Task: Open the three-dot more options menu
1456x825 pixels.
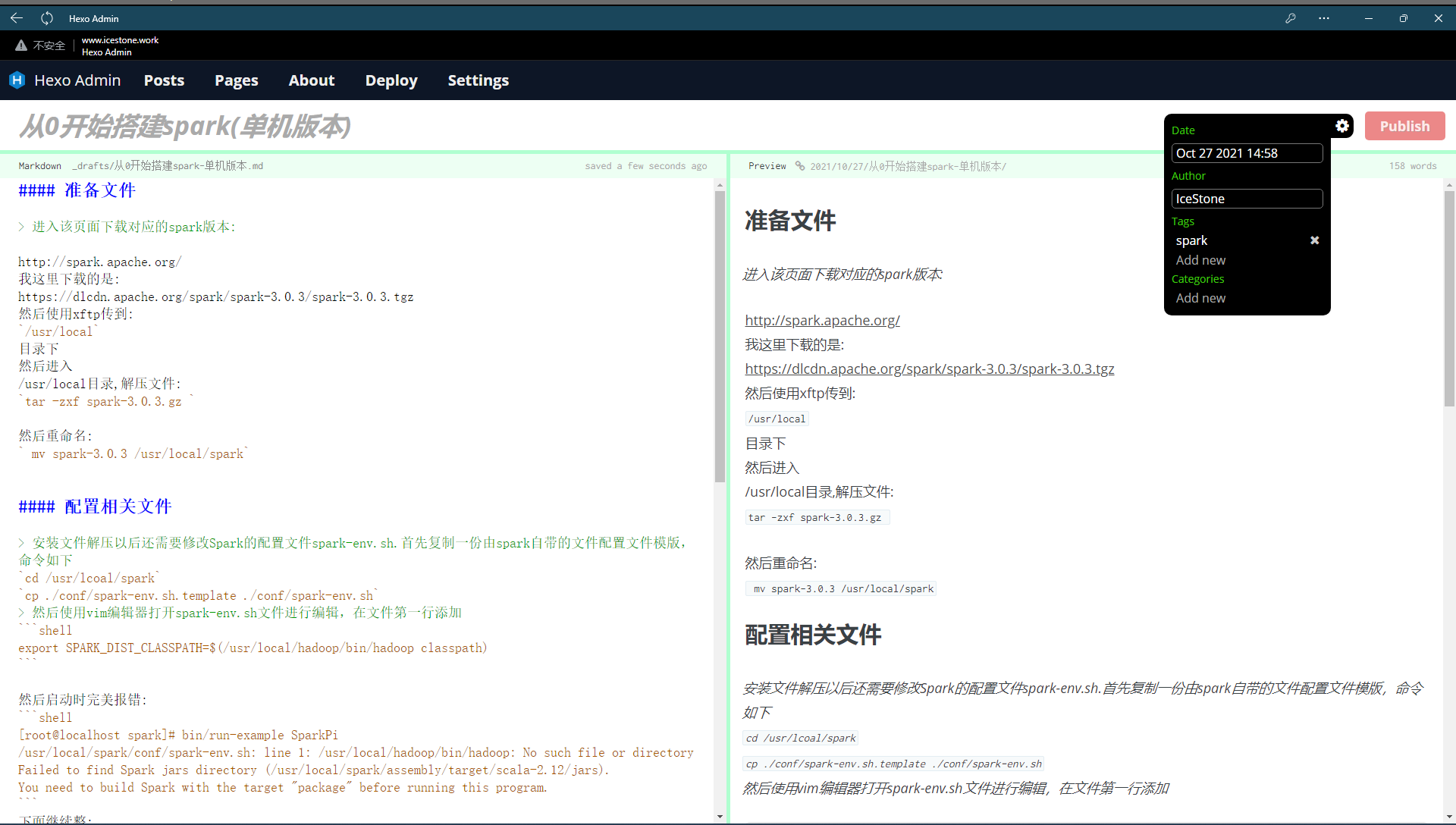Action: (1324, 18)
